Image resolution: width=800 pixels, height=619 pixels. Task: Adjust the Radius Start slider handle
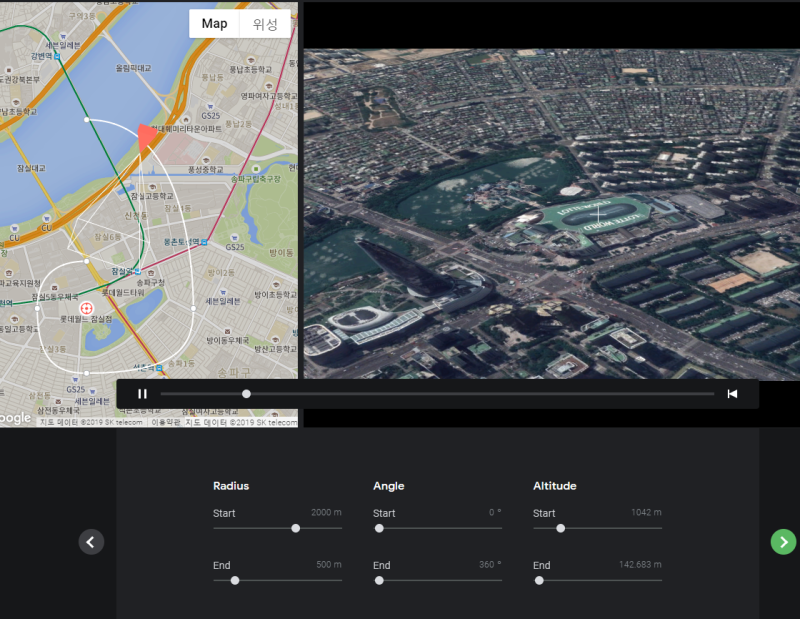pyautogui.click(x=295, y=528)
